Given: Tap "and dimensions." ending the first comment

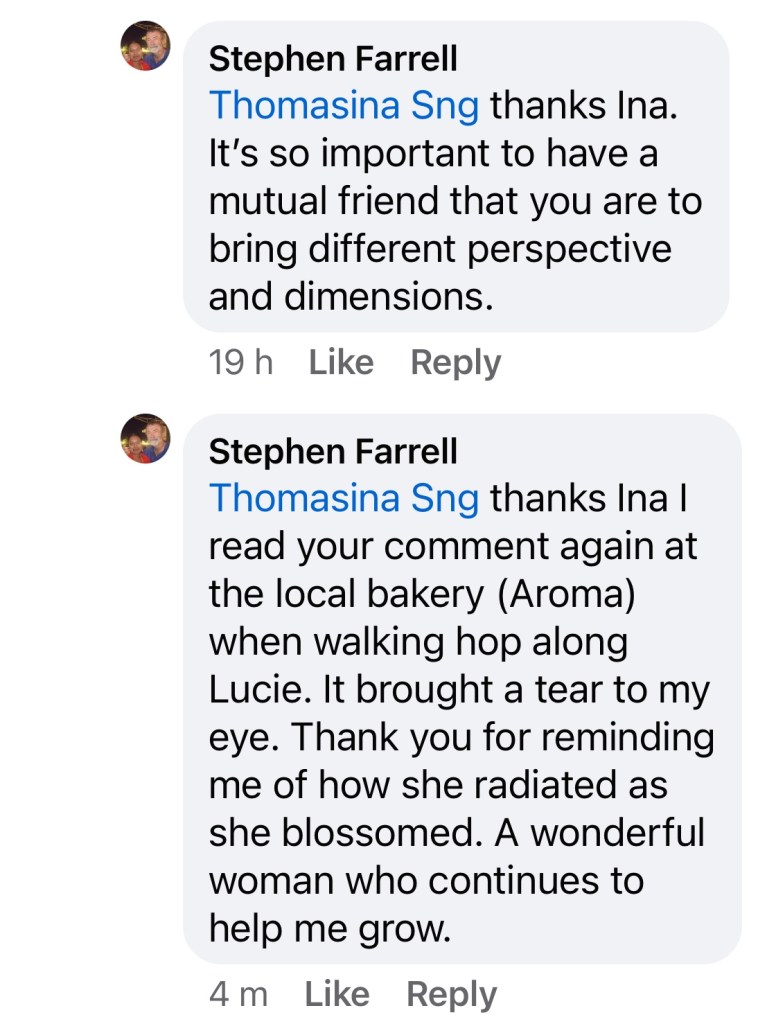Looking at the screenshot, I should [x=351, y=297].
